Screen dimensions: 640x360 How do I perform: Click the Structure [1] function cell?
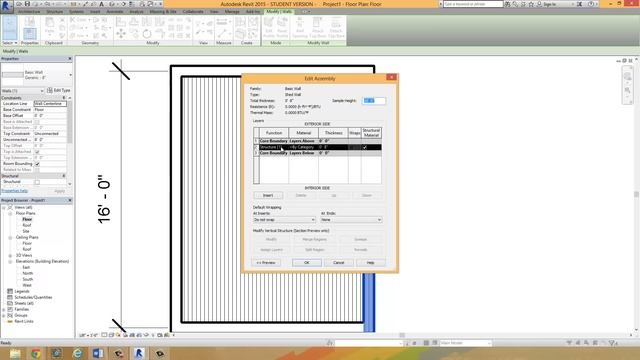273,147
